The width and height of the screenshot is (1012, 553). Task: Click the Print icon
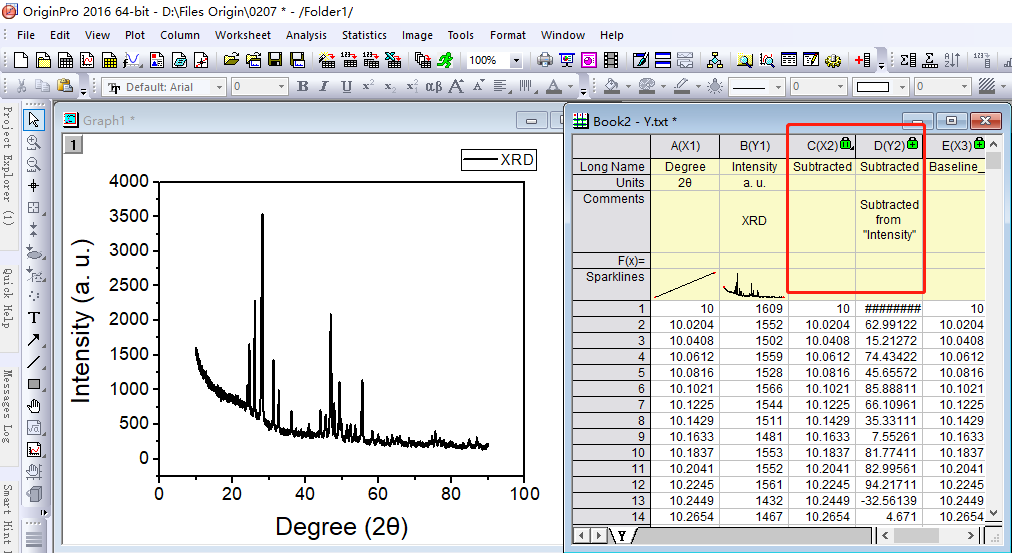(x=545, y=61)
